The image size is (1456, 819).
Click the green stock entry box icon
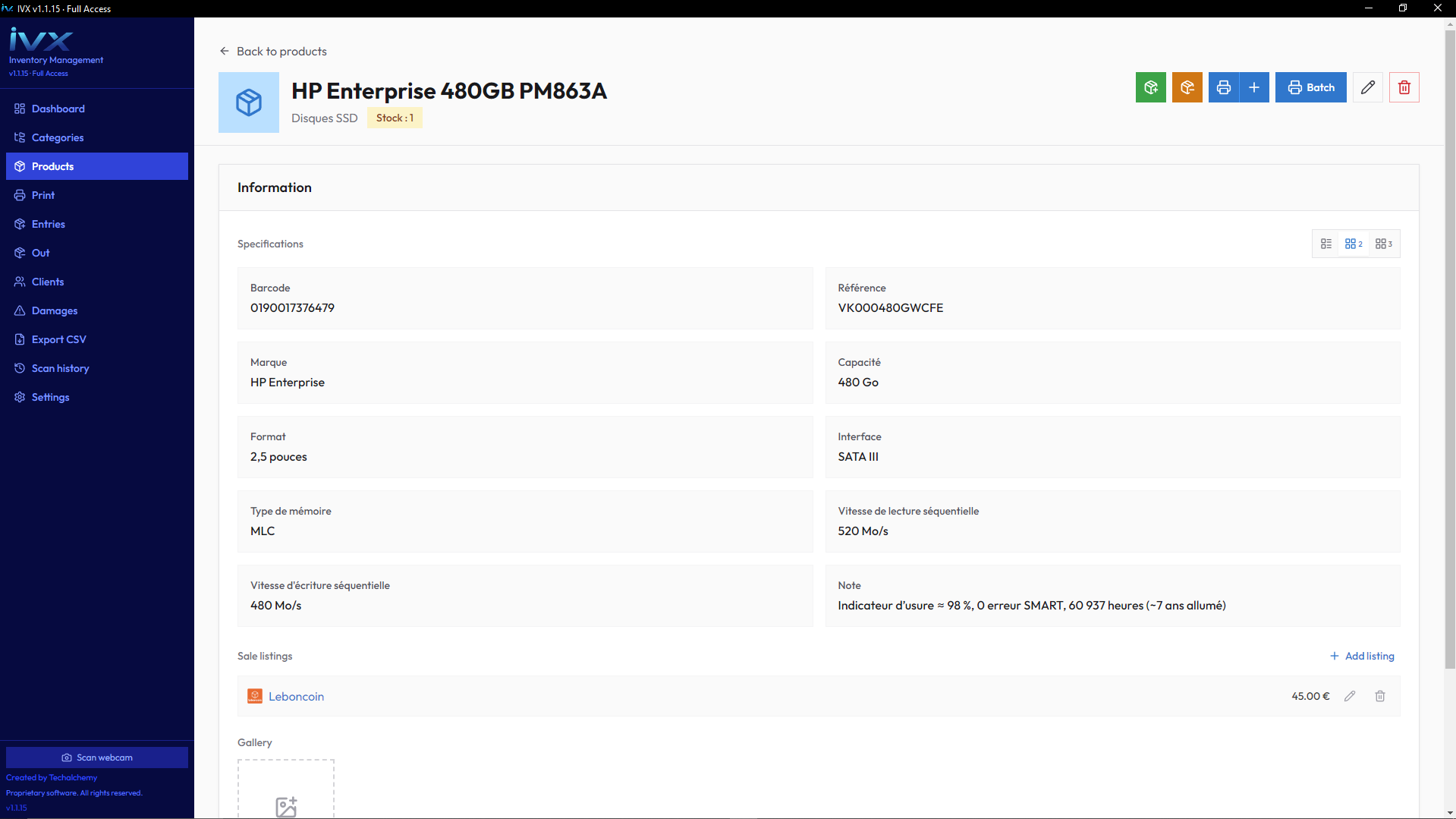coord(1150,87)
